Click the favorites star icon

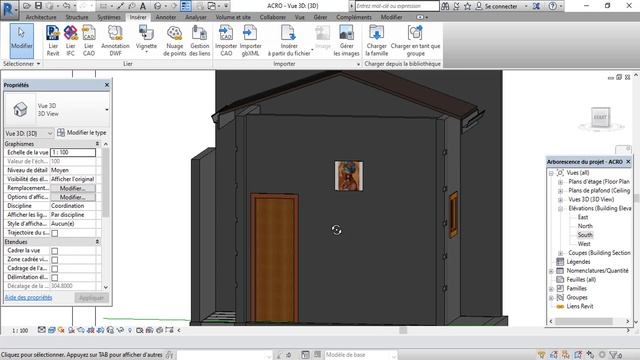point(468,6)
